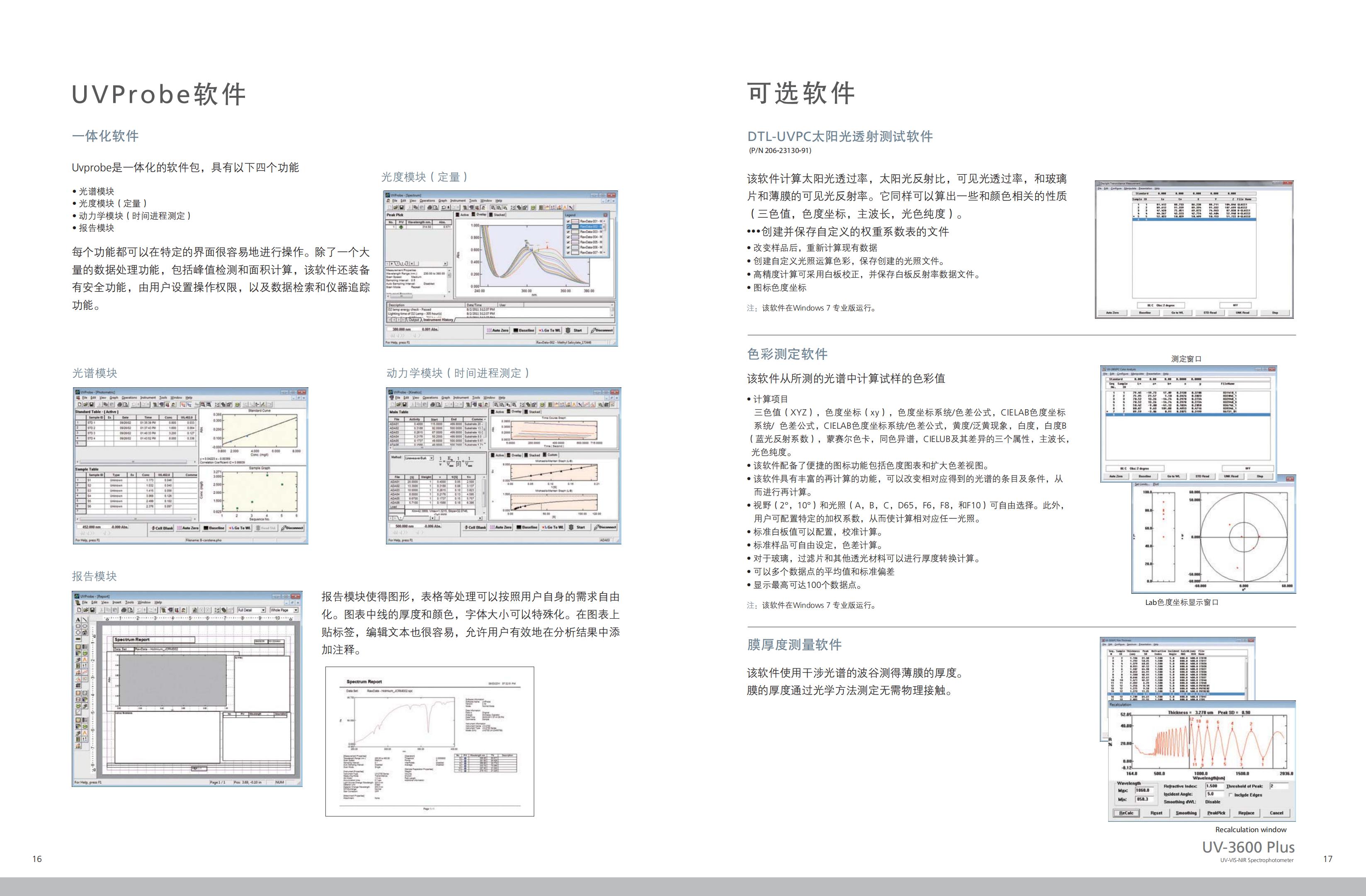The width and height of the screenshot is (1366, 896).
Task: Uncheck RawData-001 in the Legend panel
Action: tap(568, 221)
